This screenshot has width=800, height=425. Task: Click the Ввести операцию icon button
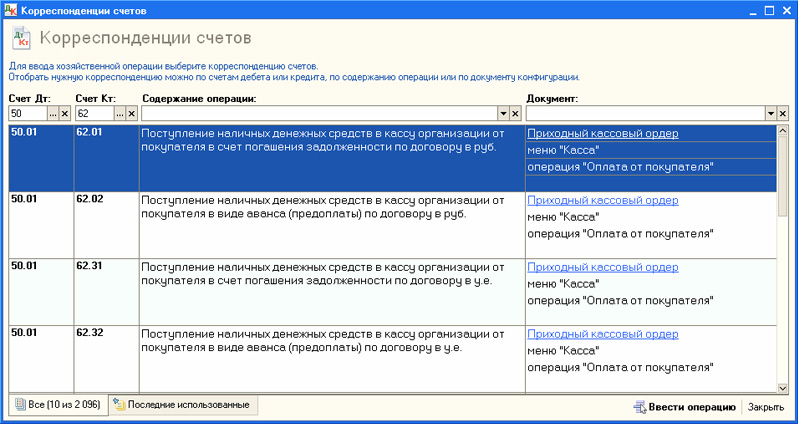coord(639,407)
